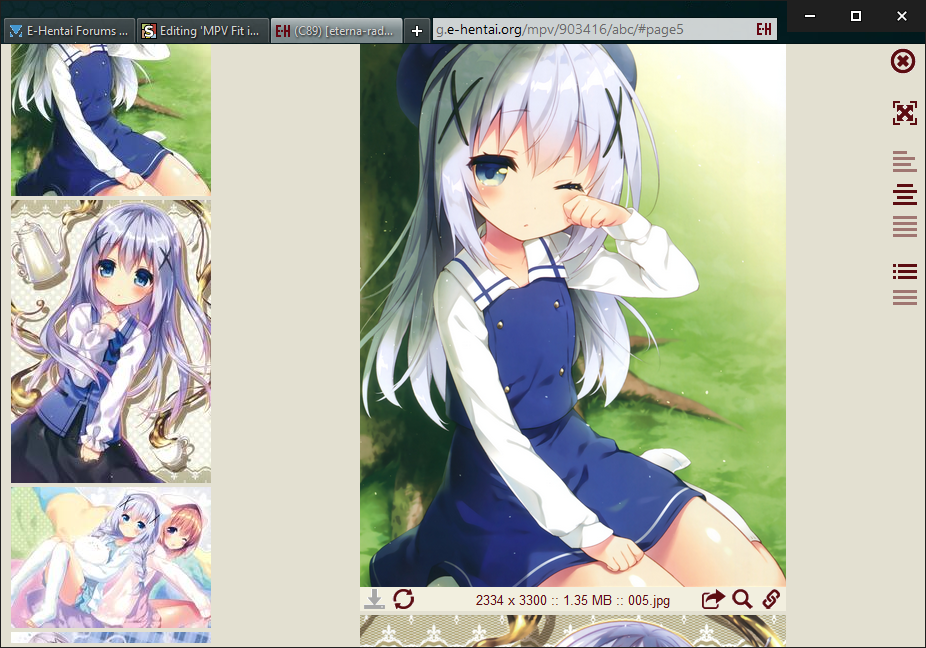
Task: Hide thumbnails using the plain lines icon
Action: (904, 297)
